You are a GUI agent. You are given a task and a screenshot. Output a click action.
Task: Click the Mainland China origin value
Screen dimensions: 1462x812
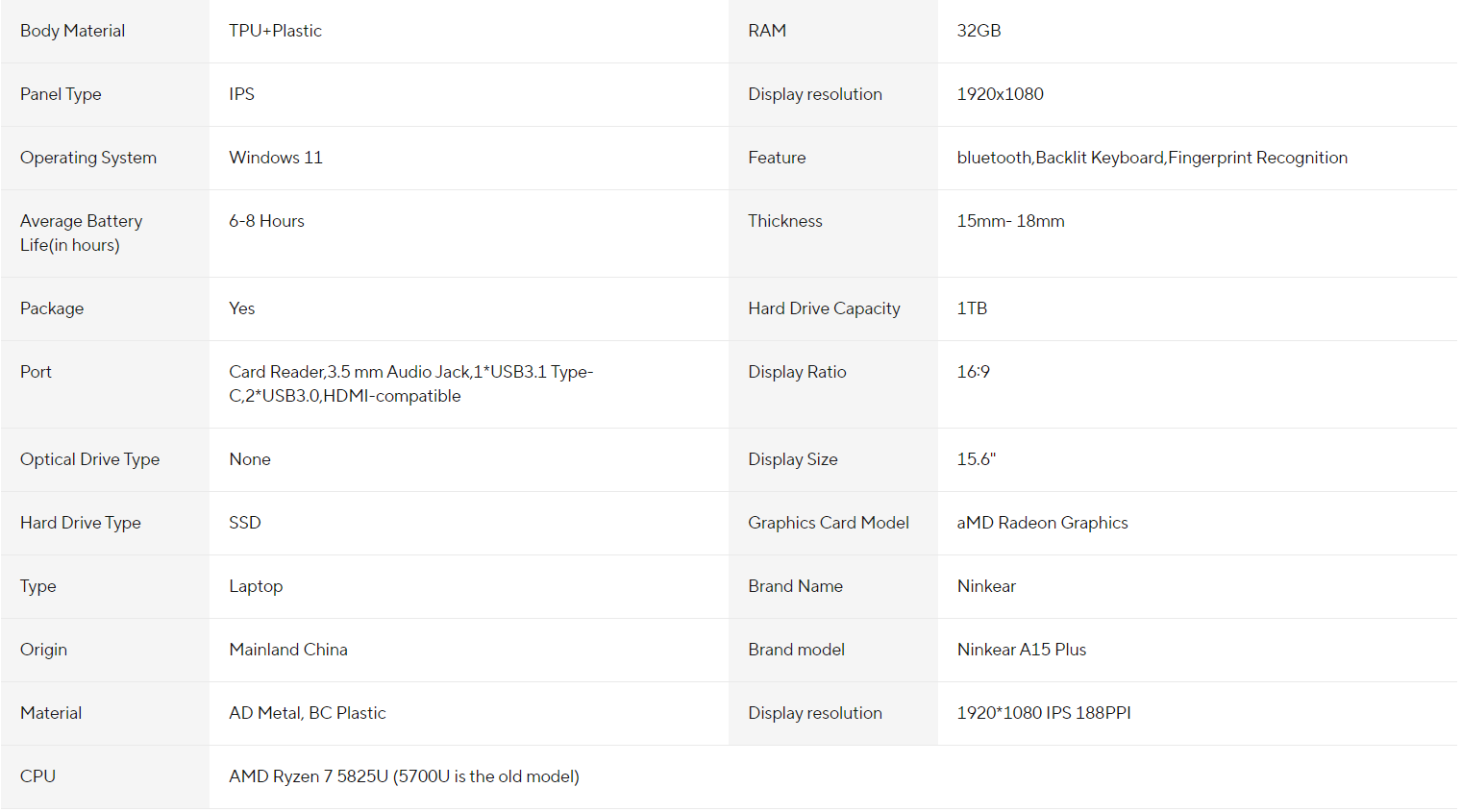pos(288,650)
